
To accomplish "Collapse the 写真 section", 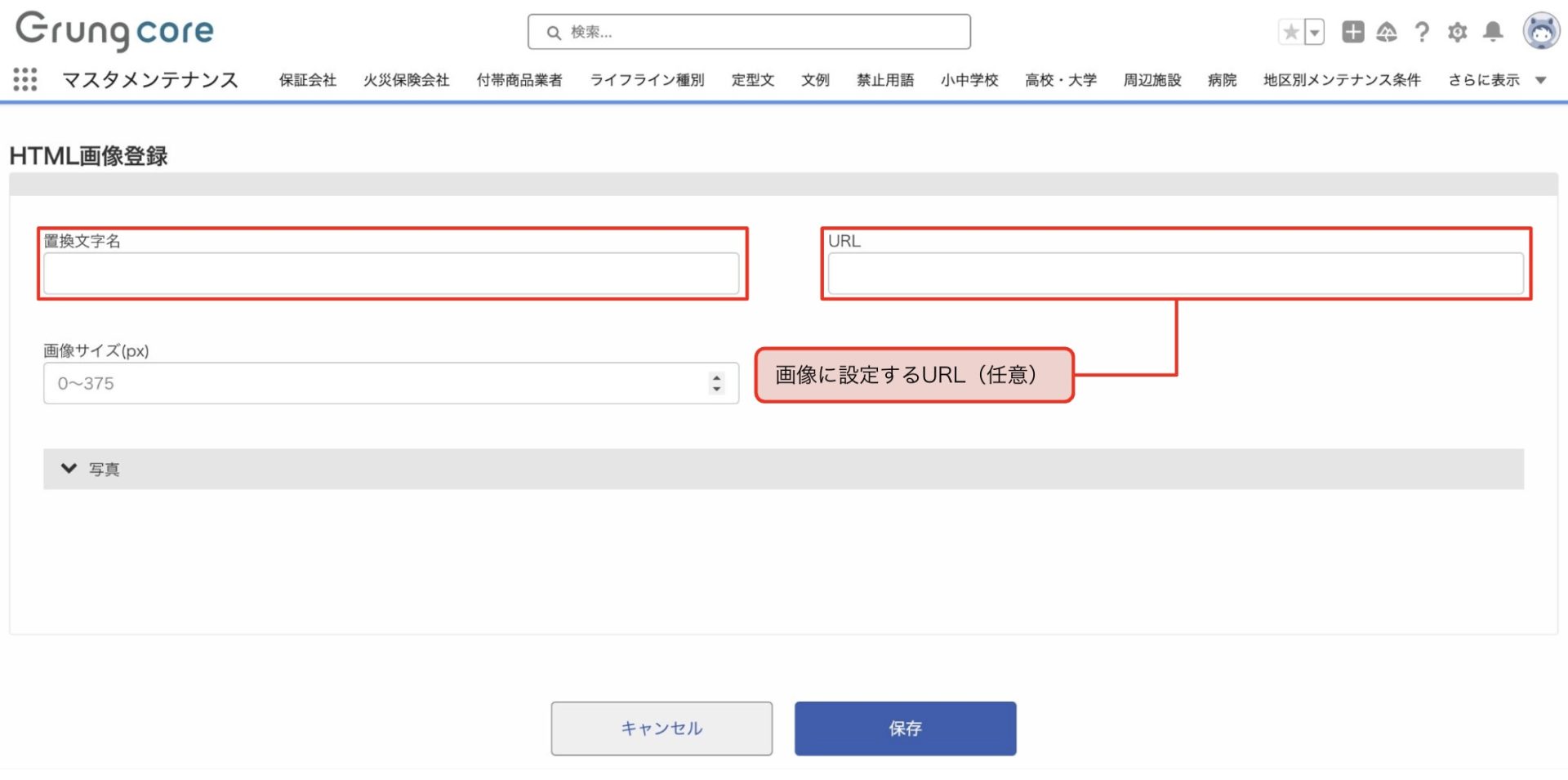I will (x=69, y=469).
